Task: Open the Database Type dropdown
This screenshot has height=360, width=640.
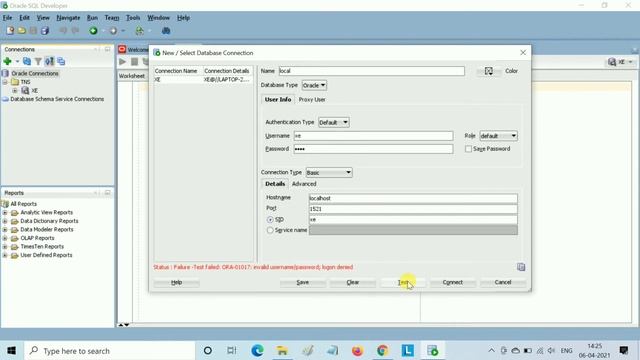Action: click(314, 85)
